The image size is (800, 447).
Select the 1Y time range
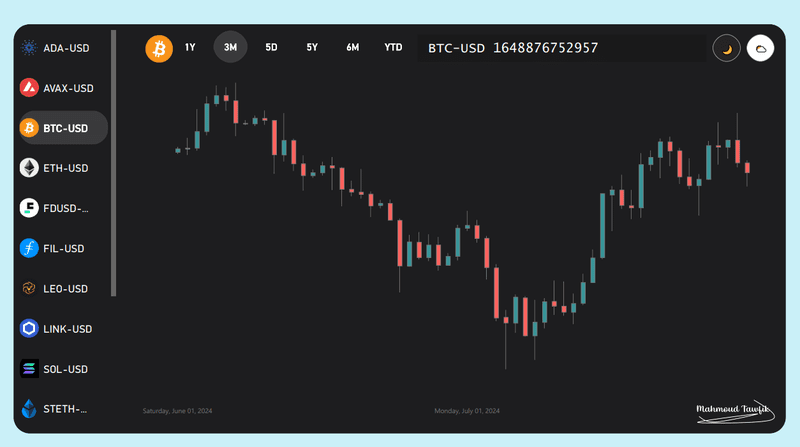[190, 48]
